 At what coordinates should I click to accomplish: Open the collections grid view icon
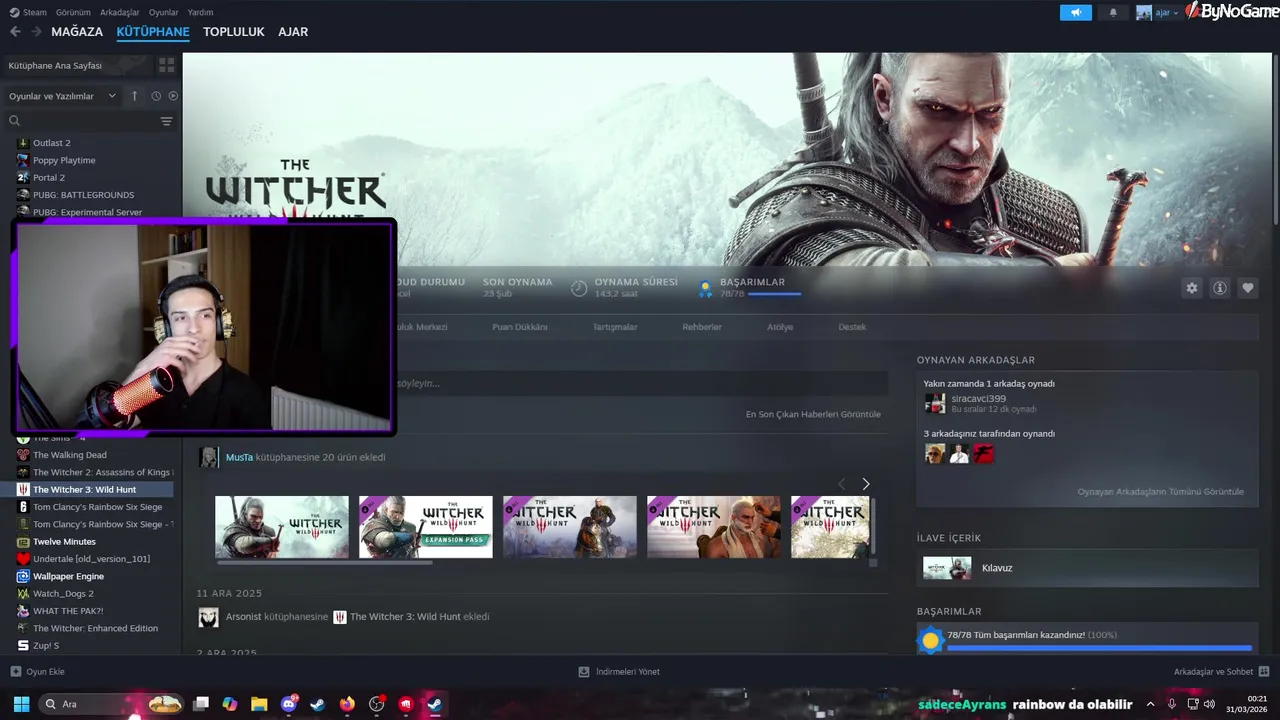166,65
